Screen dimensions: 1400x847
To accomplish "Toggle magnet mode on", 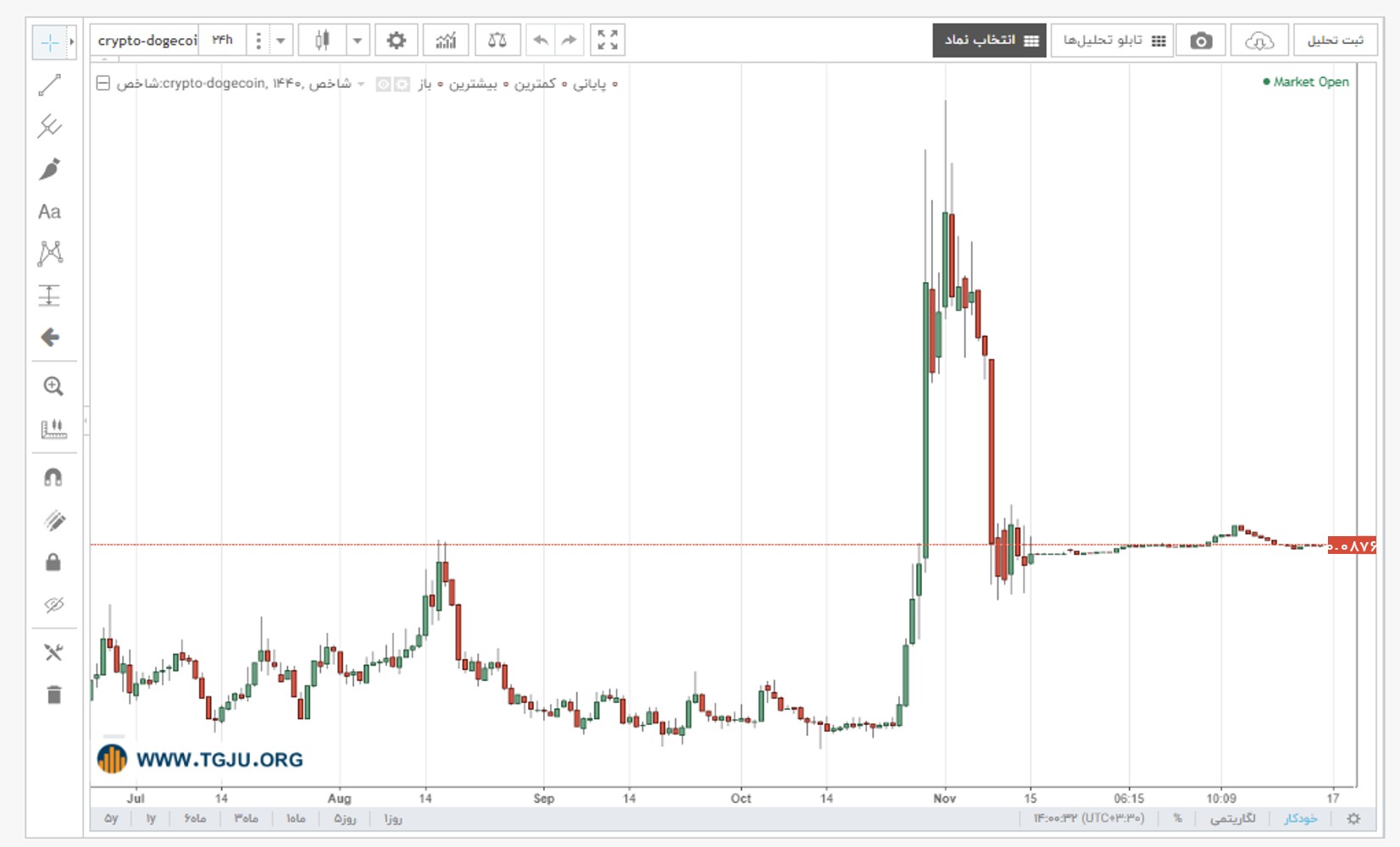I will [53, 478].
